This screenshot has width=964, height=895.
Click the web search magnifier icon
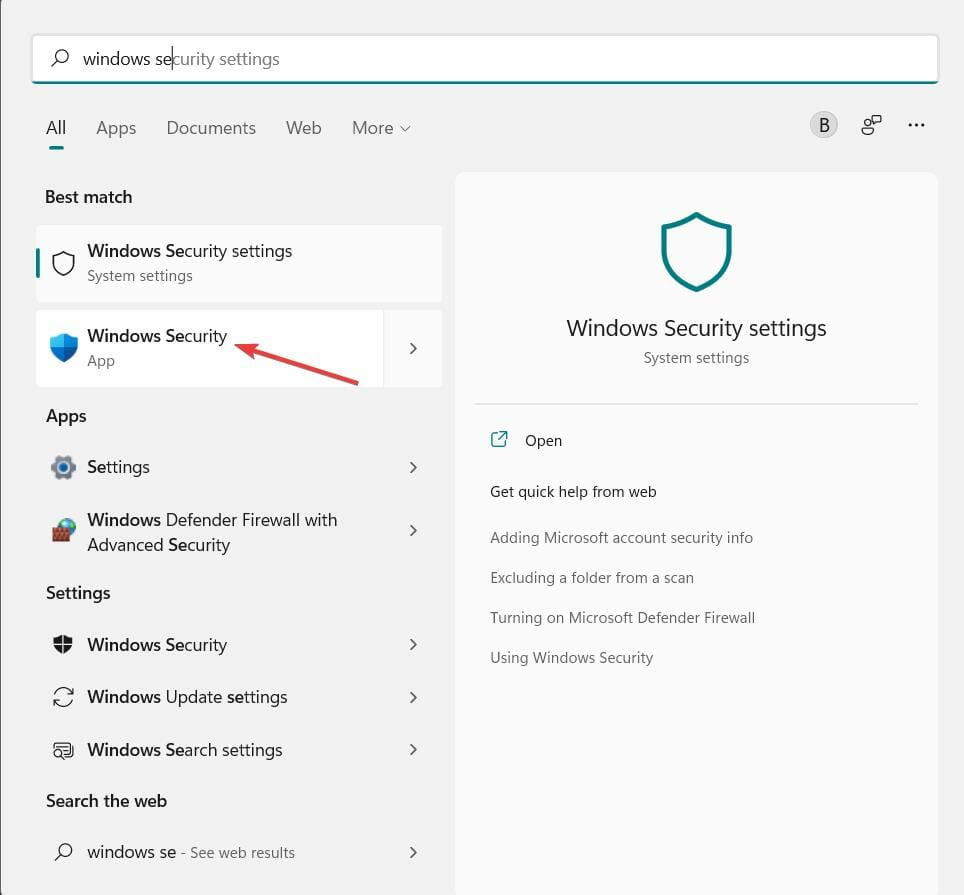pos(63,852)
